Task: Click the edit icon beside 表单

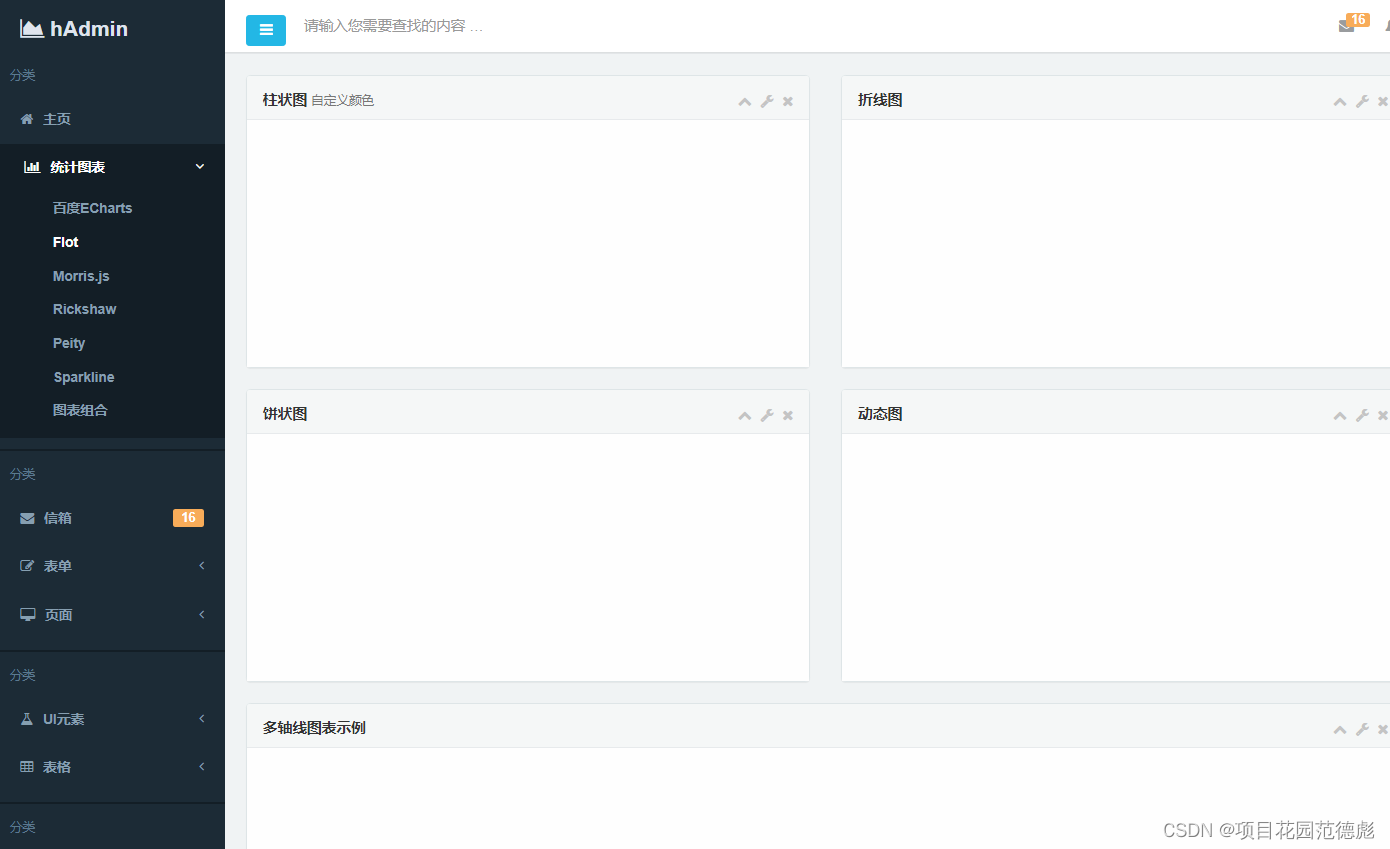Action: click(x=27, y=566)
